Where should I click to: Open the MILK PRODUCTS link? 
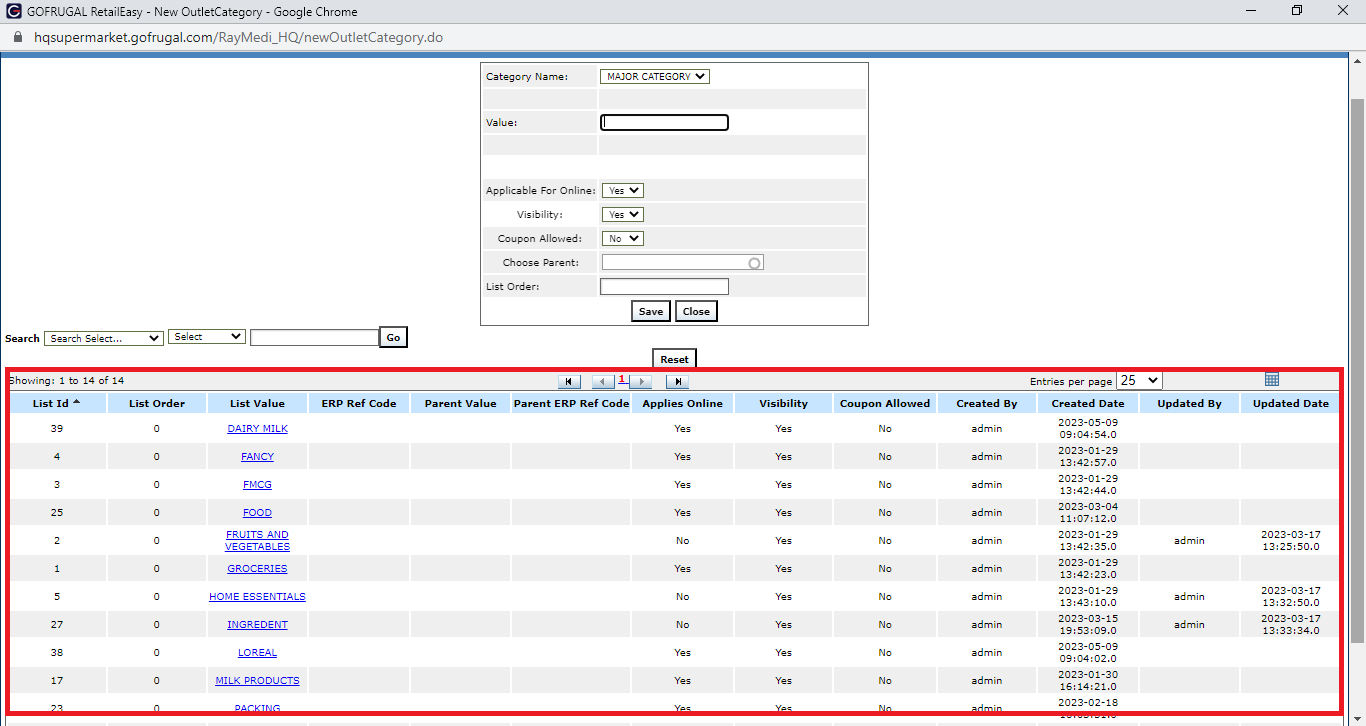(x=257, y=681)
